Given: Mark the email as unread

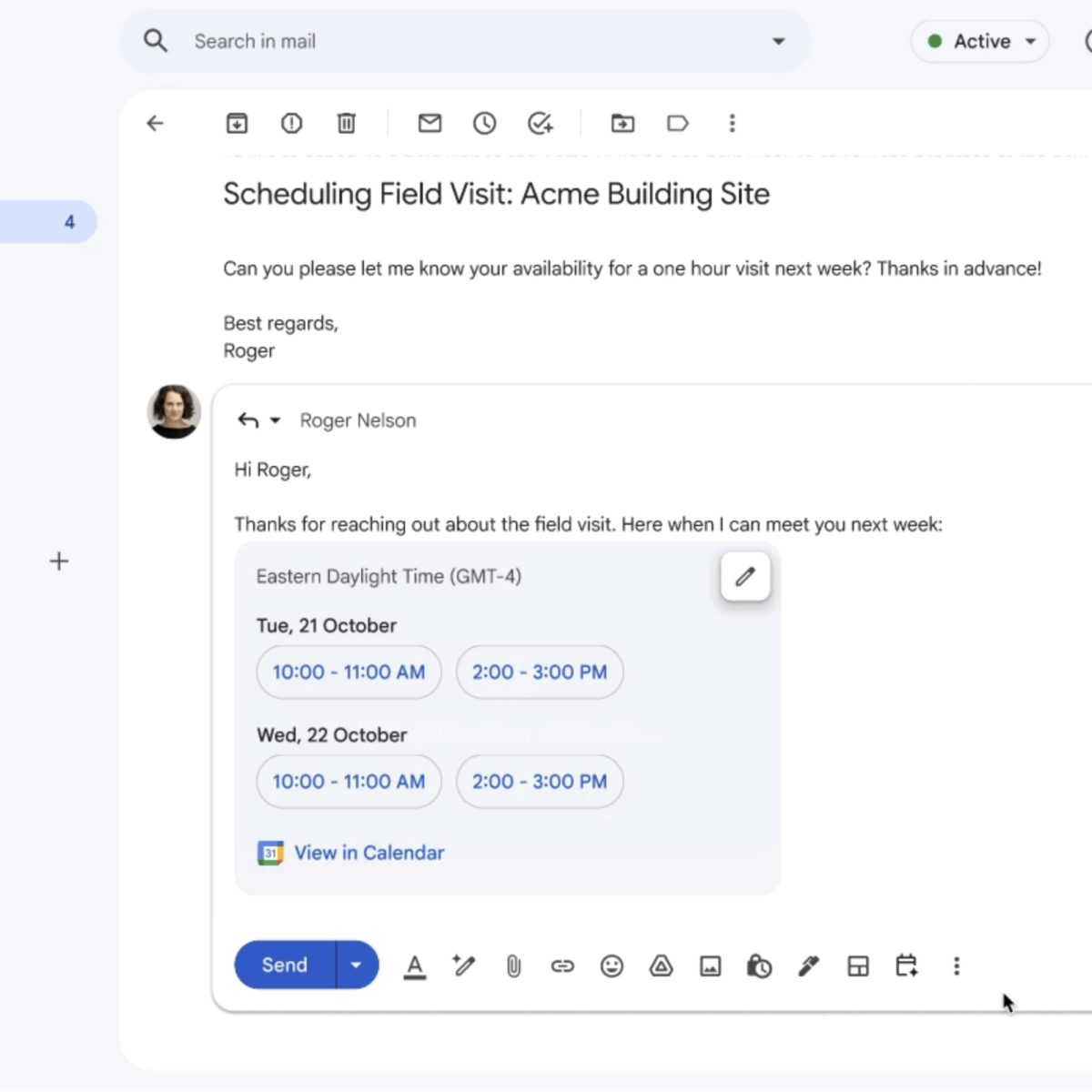Looking at the screenshot, I should (x=430, y=123).
